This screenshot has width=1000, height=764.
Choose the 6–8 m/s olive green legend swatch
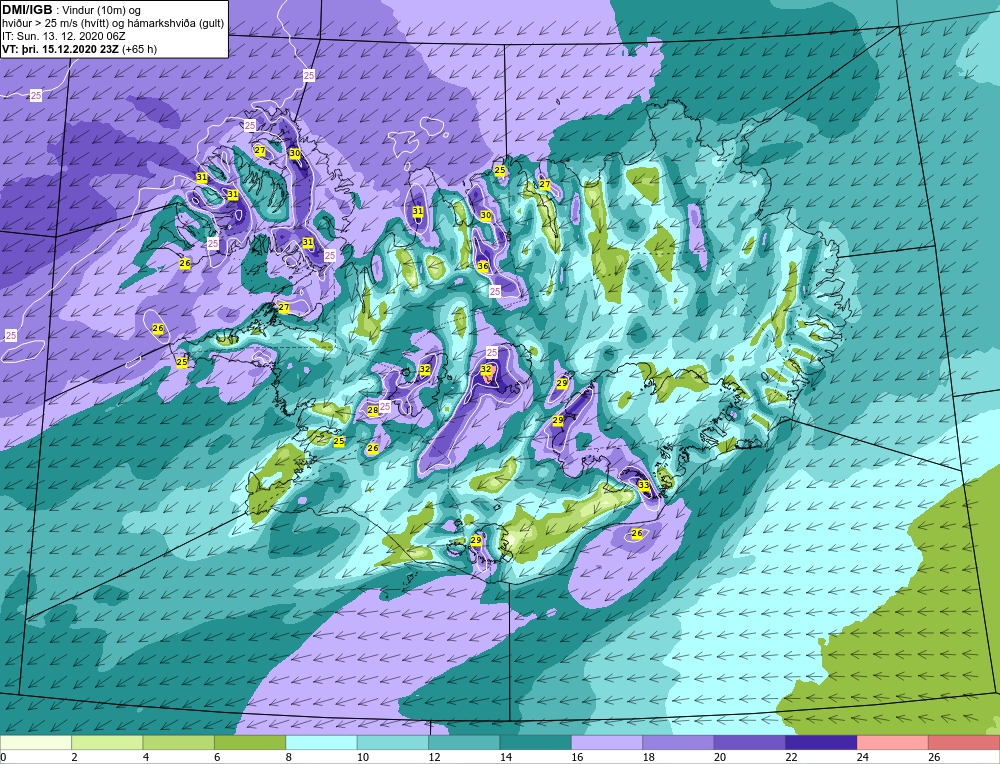(250, 742)
